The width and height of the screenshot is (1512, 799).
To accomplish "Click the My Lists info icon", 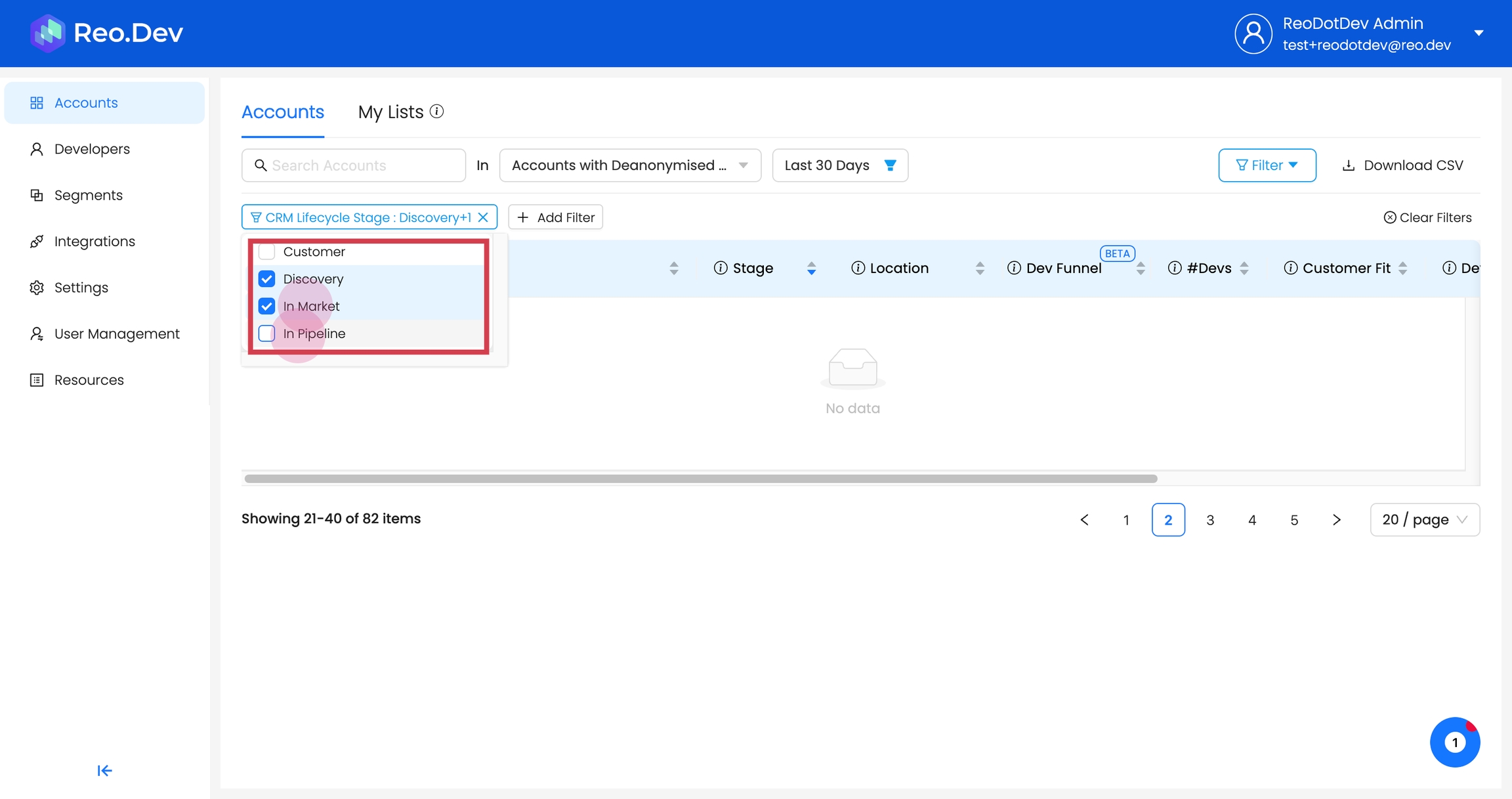I will coord(437,112).
